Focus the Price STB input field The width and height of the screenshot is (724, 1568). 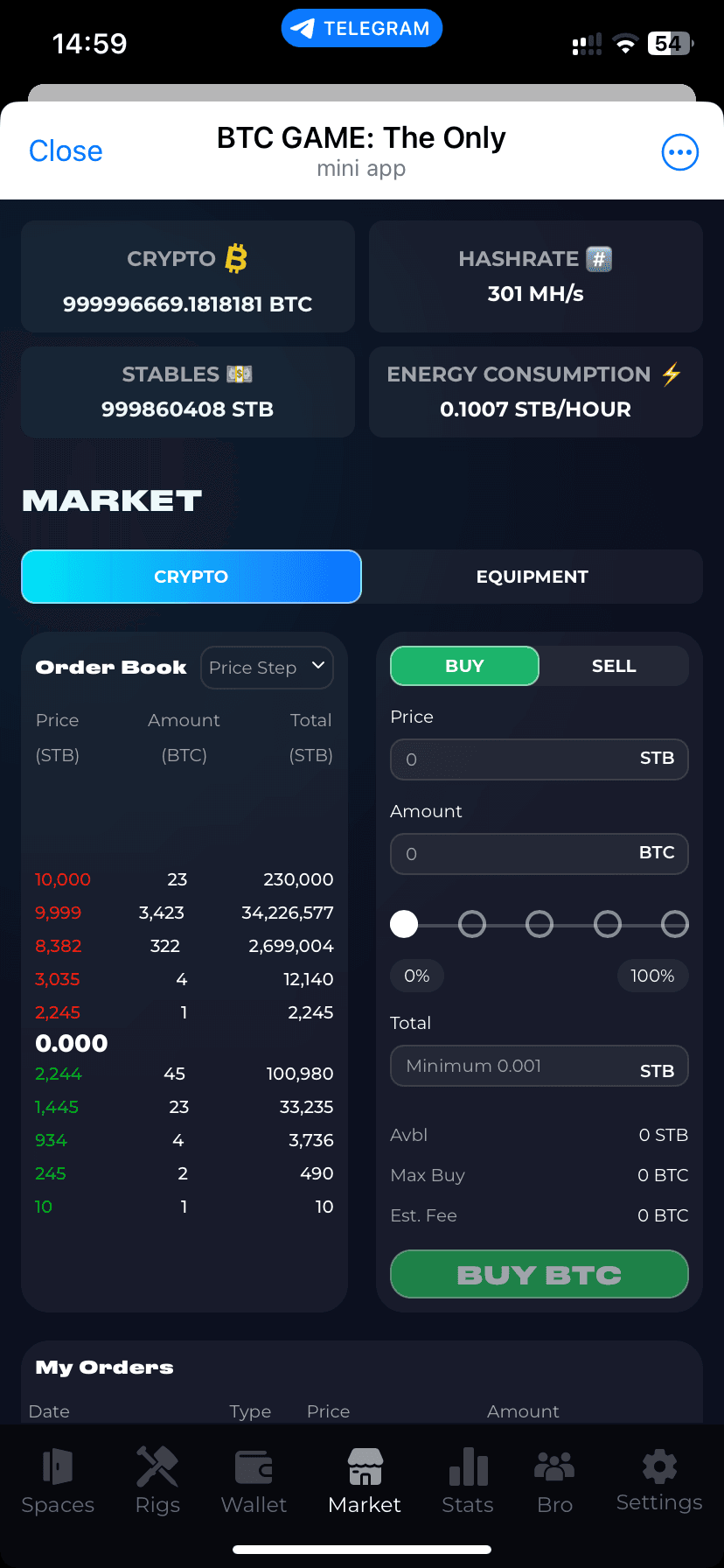525,759
